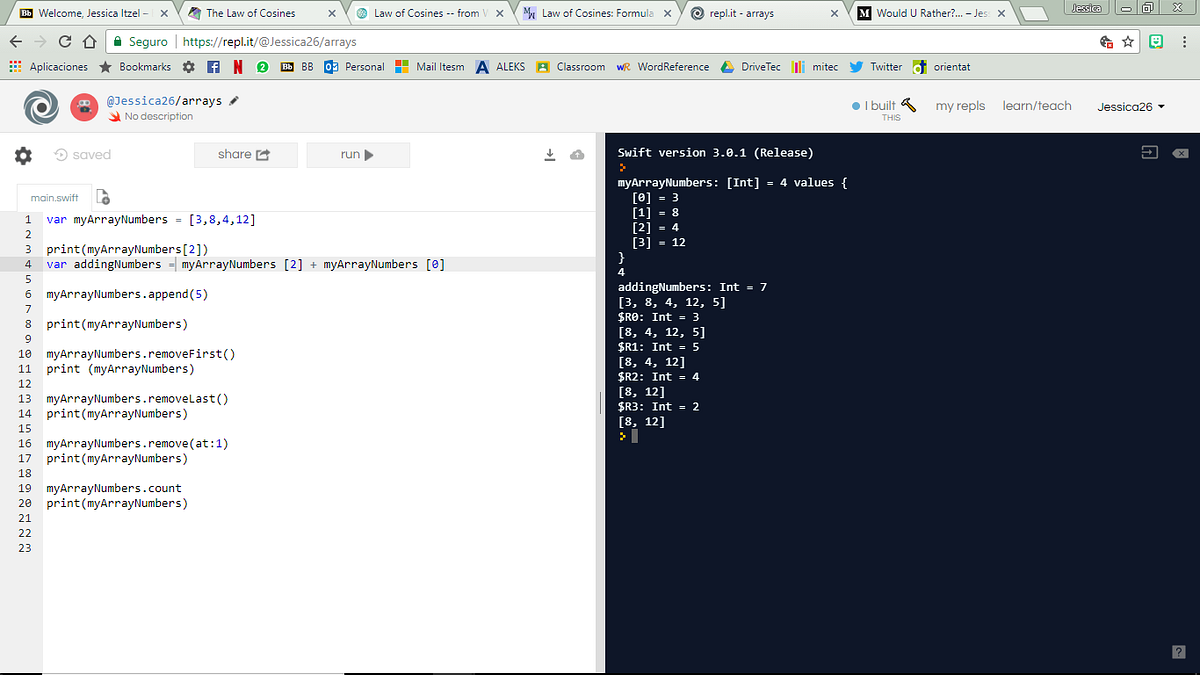The height and width of the screenshot is (675, 1200).
Task: Go to 'my repls'
Action: [x=960, y=105]
